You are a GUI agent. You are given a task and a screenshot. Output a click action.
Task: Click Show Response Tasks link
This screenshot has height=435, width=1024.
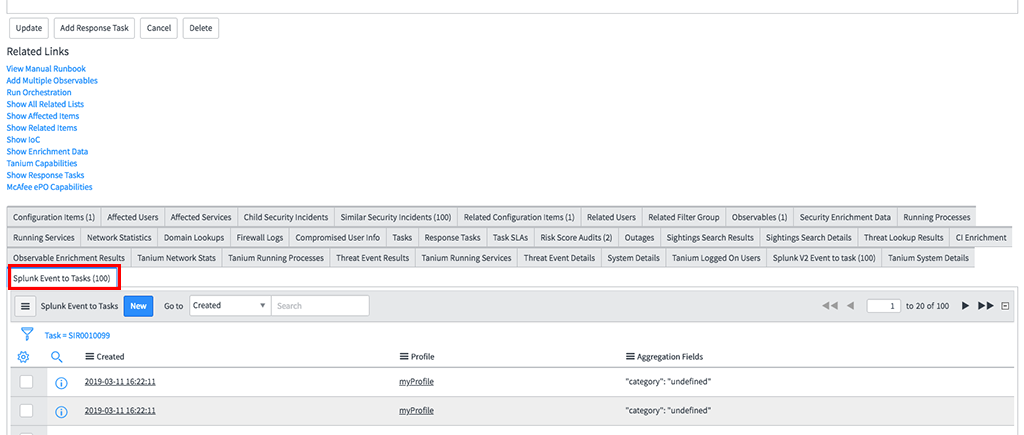coord(46,175)
